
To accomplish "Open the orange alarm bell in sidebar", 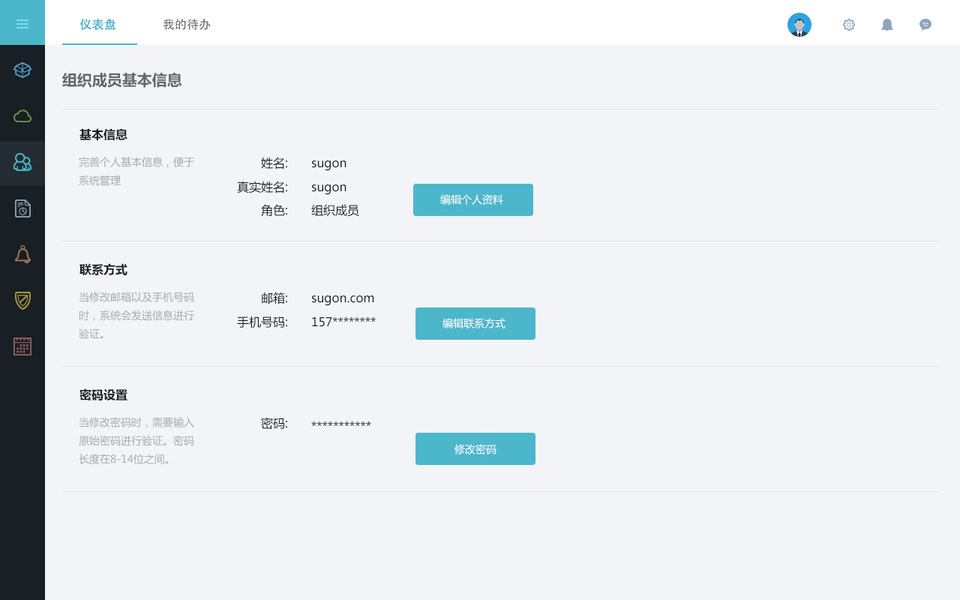I will [22, 254].
